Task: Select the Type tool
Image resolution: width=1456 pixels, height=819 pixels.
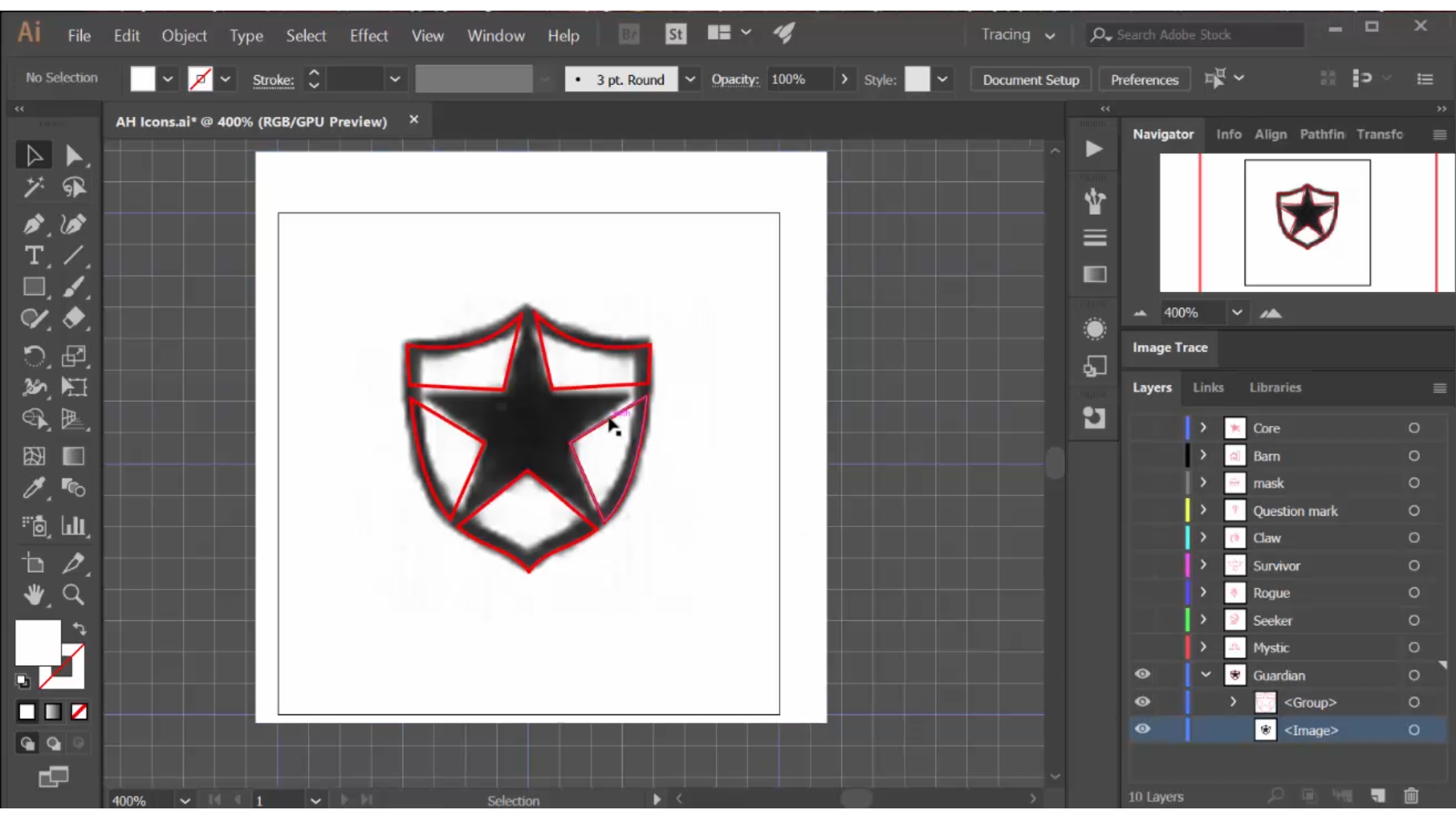Action: pyautogui.click(x=35, y=256)
